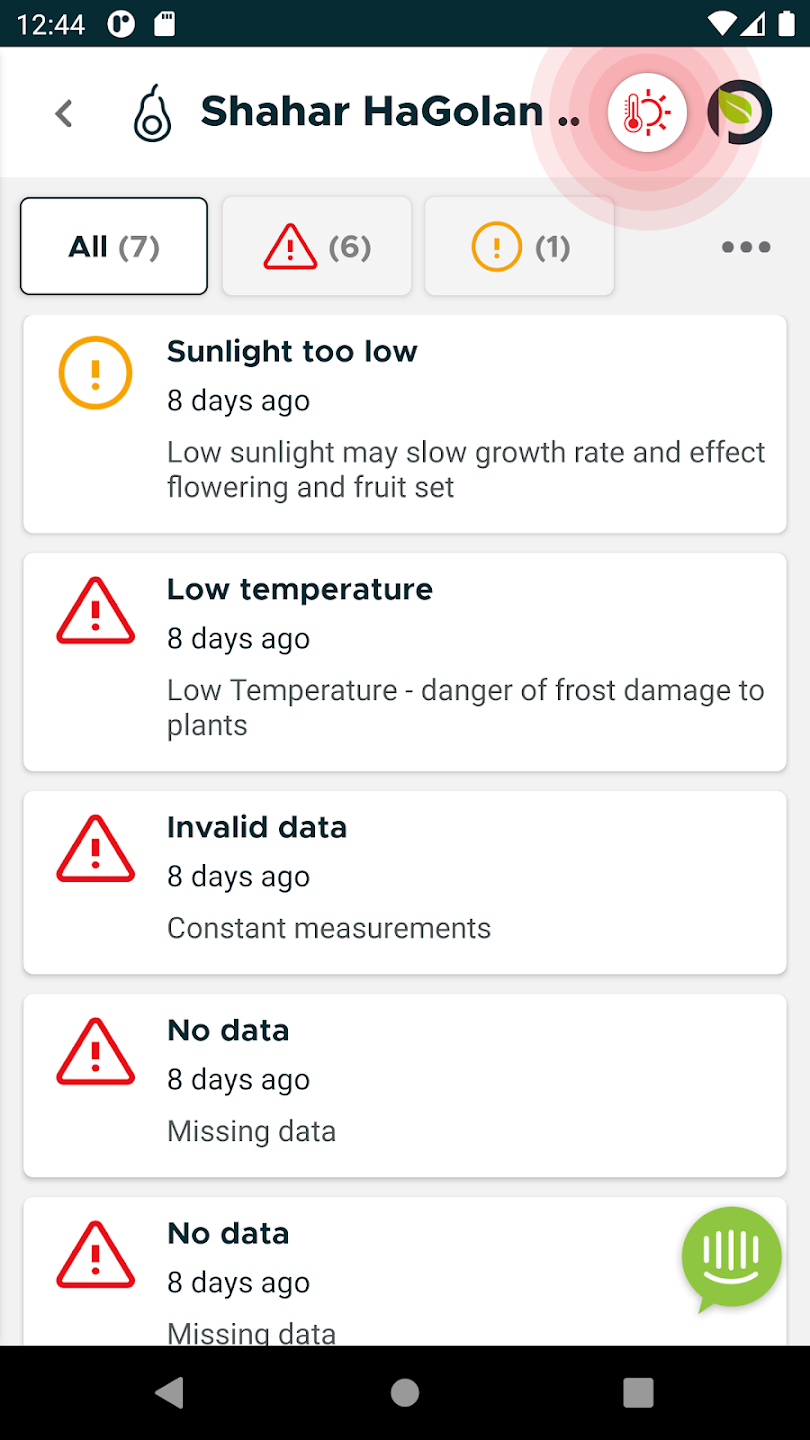Tap the back arrow in header
The image size is (810, 1440).
coord(64,113)
